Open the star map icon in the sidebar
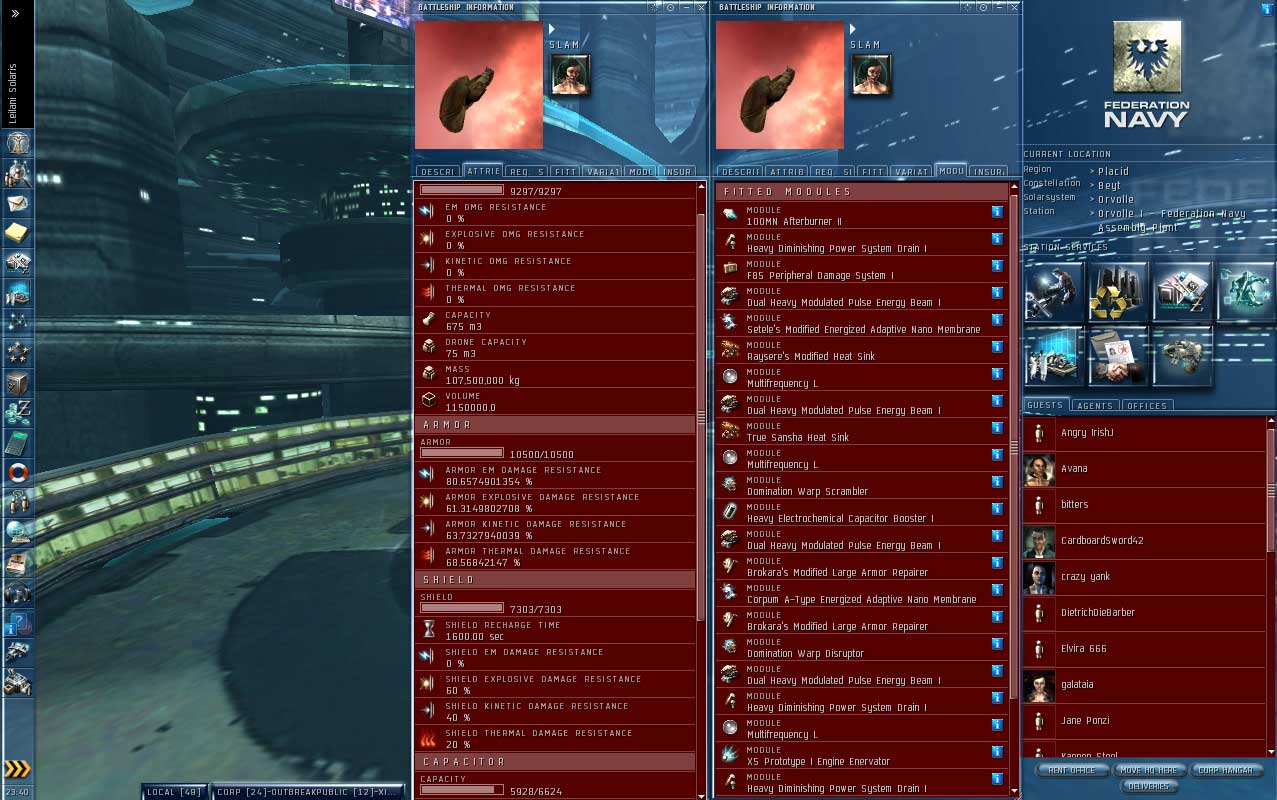This screenshot has width=1277, height=800. pos(18,323)
